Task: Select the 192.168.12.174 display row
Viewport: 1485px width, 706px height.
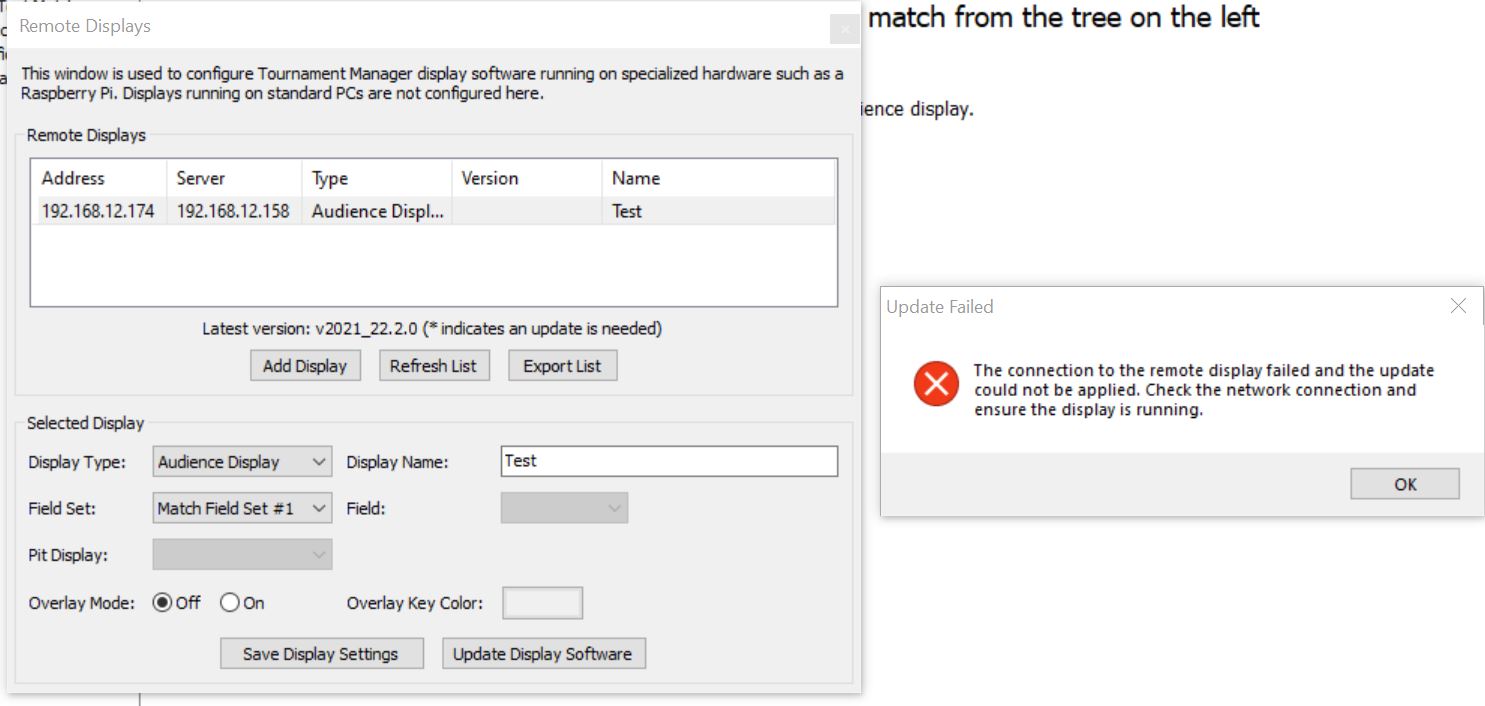Action: pos(433,211)
